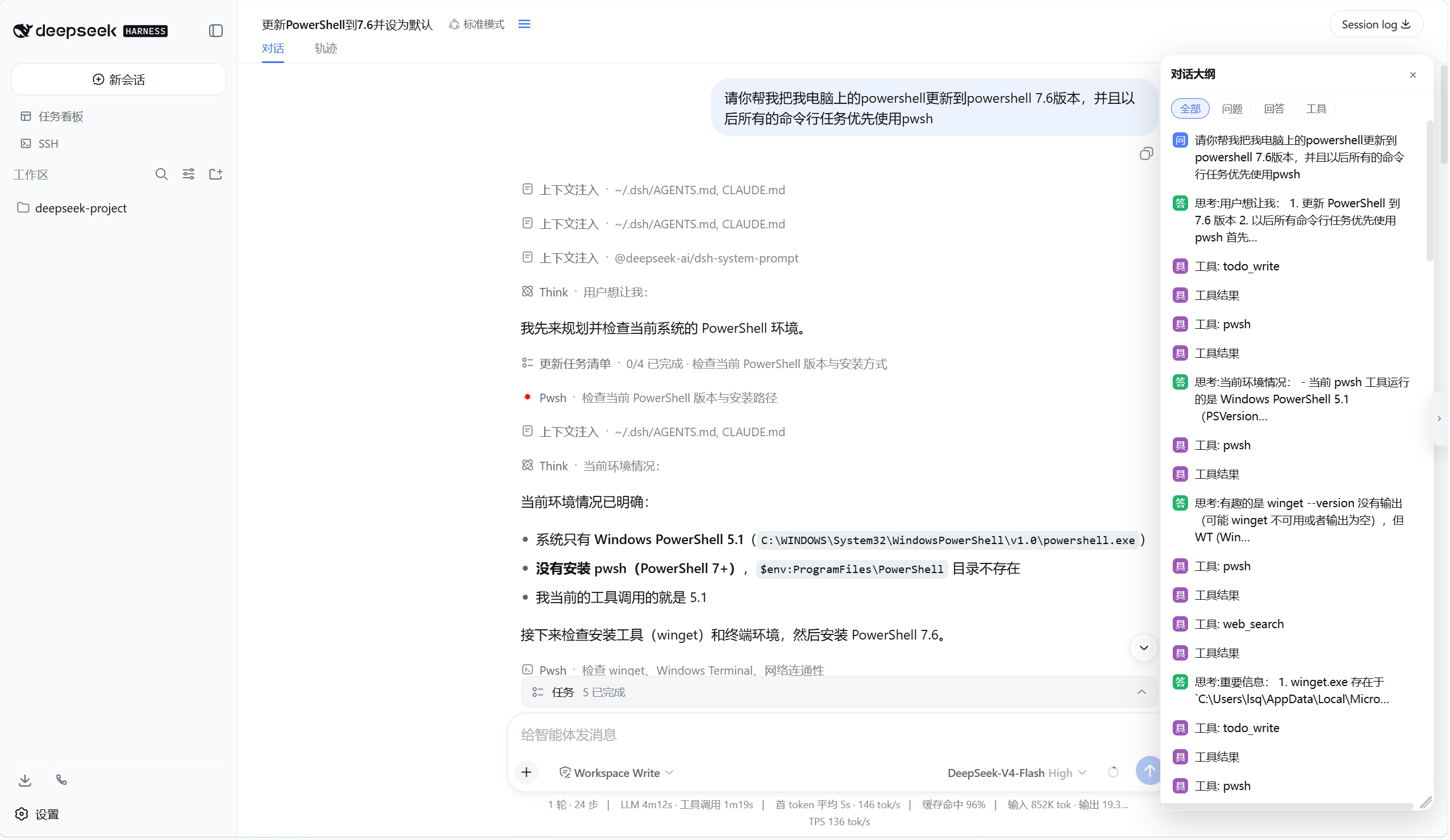Click the deepseek logo
The image size is (1450, 840).
90,31
